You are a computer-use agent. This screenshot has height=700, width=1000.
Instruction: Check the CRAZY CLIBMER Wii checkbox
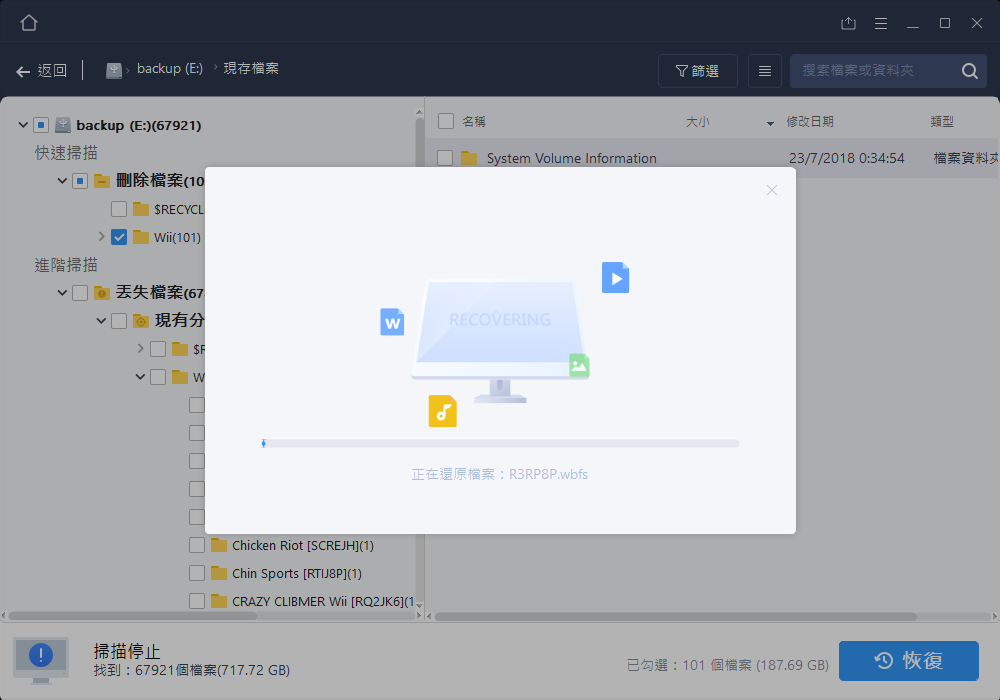pyautogui.click(x=197, y=601)
